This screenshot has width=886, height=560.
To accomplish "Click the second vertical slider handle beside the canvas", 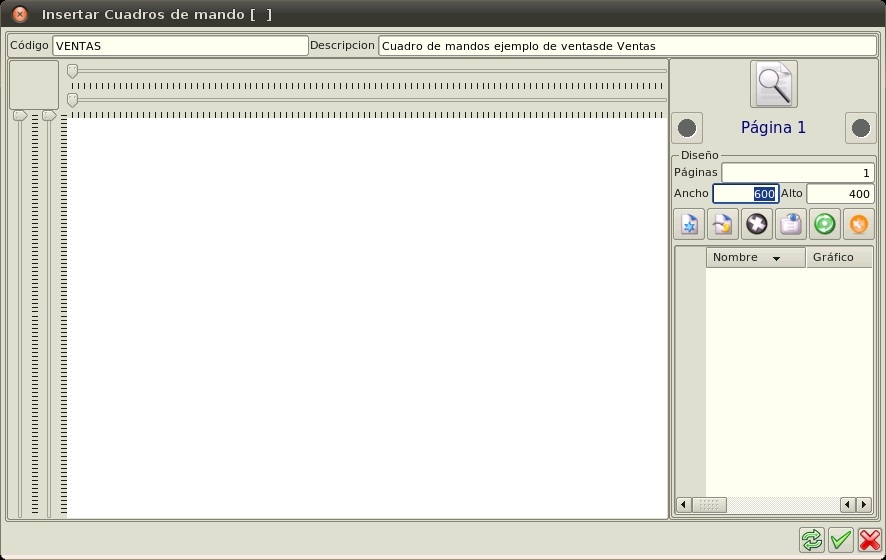I will coord(49,115).
